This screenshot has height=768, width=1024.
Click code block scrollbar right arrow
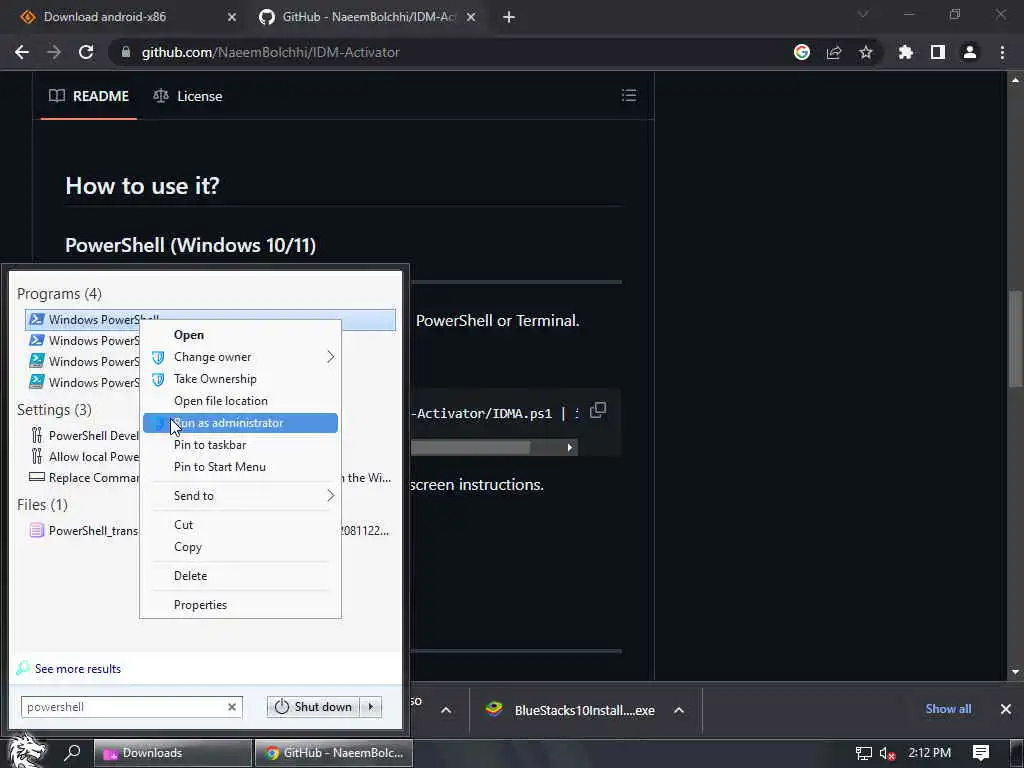(569, 447)
